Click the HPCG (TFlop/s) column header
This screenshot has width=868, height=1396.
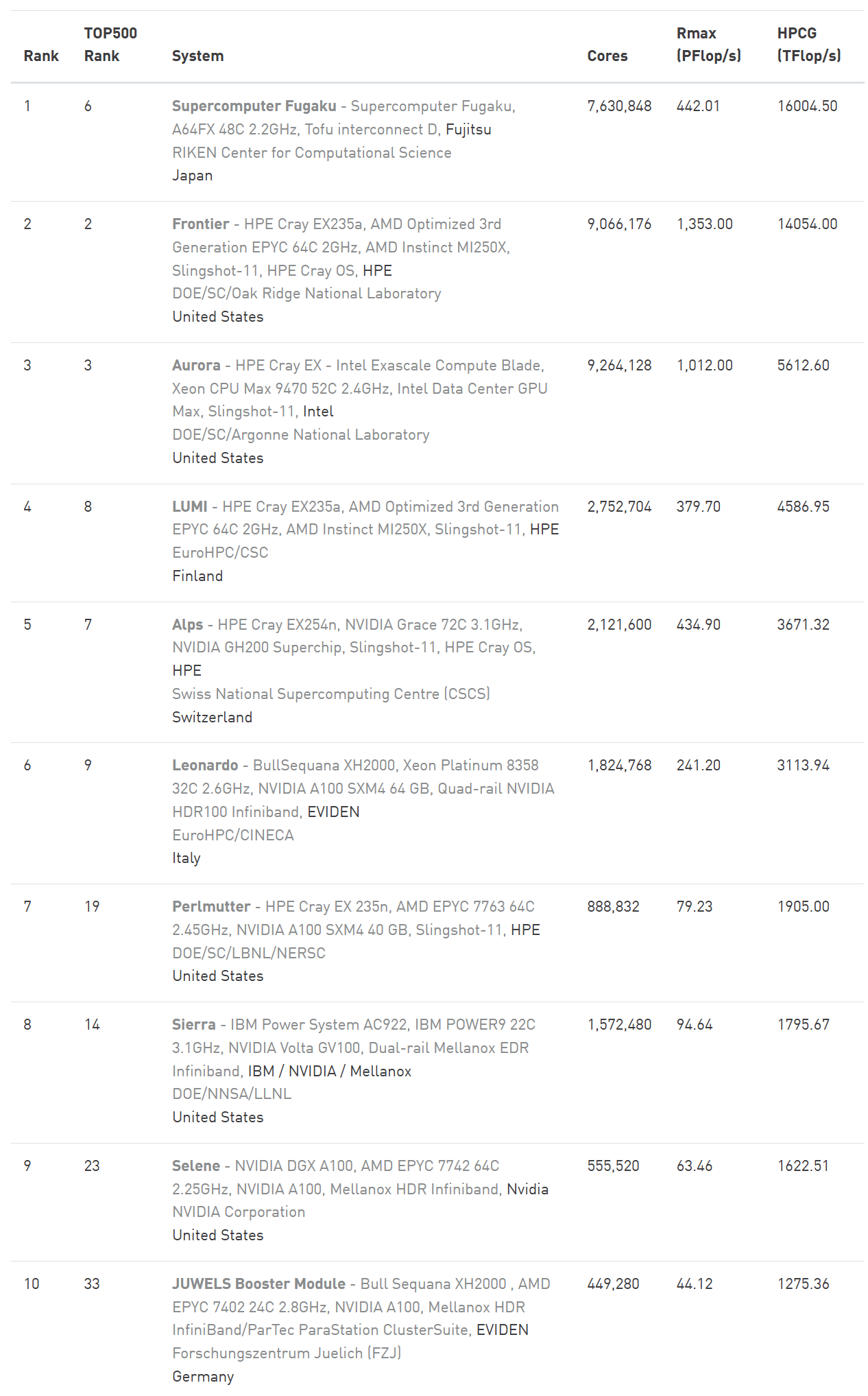(x=809, y=45)
